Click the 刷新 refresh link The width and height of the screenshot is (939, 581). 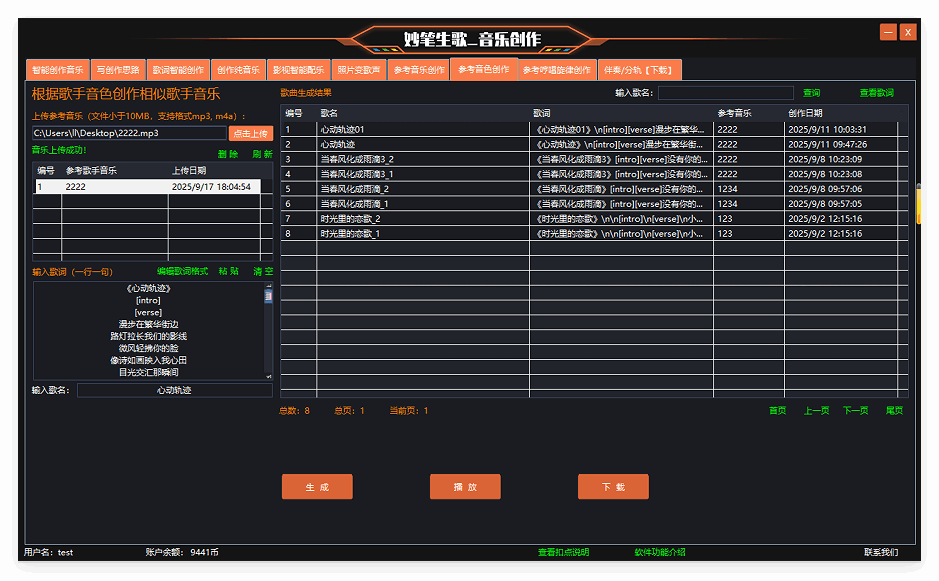(x=262, y=154)
